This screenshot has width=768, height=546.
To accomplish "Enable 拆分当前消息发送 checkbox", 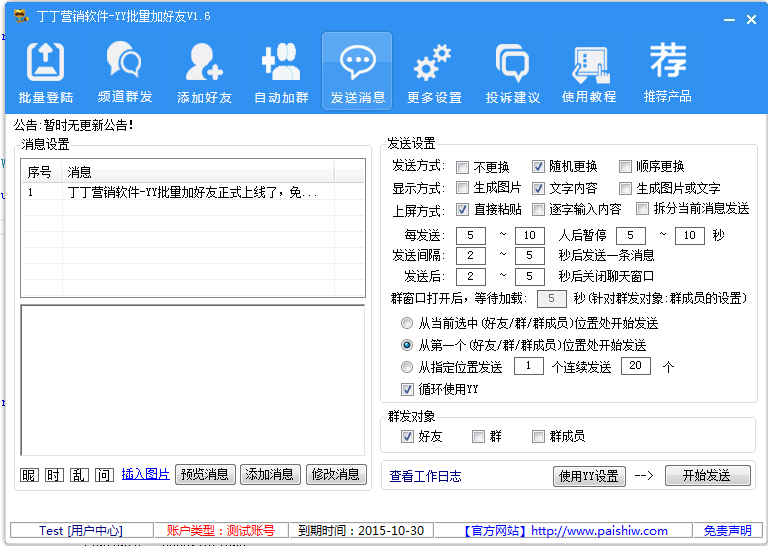I will (642, 209).
